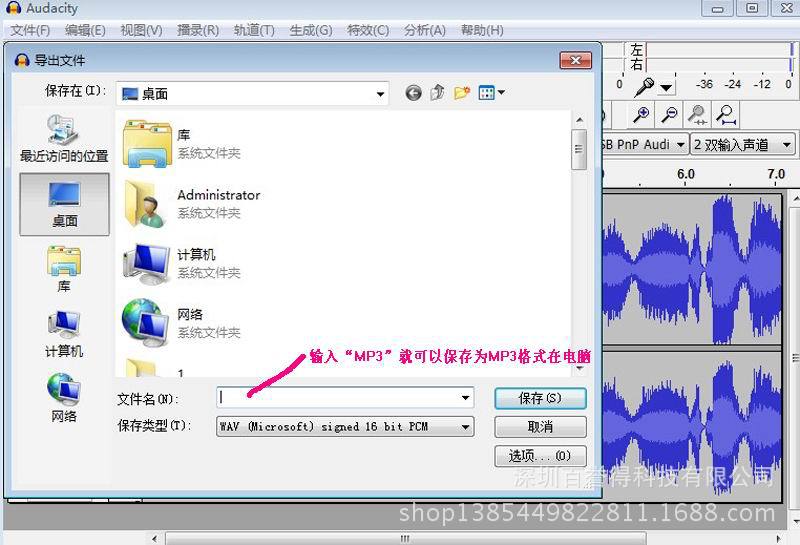Click Fit Project zoom tool
800x545 pixels.
coord(726,114)
